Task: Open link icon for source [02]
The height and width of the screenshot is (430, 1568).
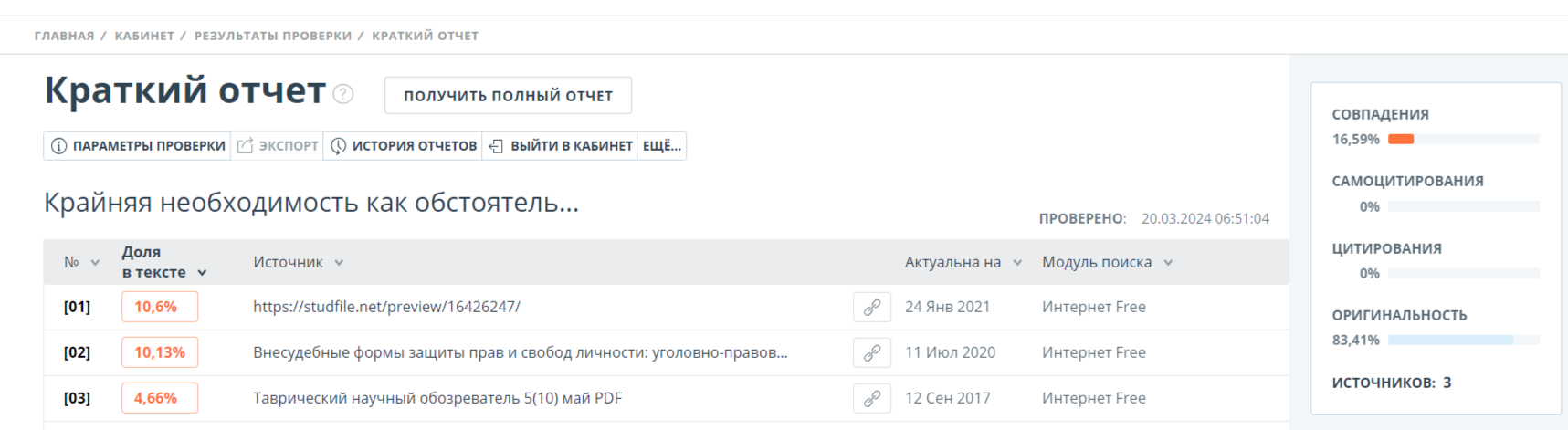Action: tap(872, 352)
